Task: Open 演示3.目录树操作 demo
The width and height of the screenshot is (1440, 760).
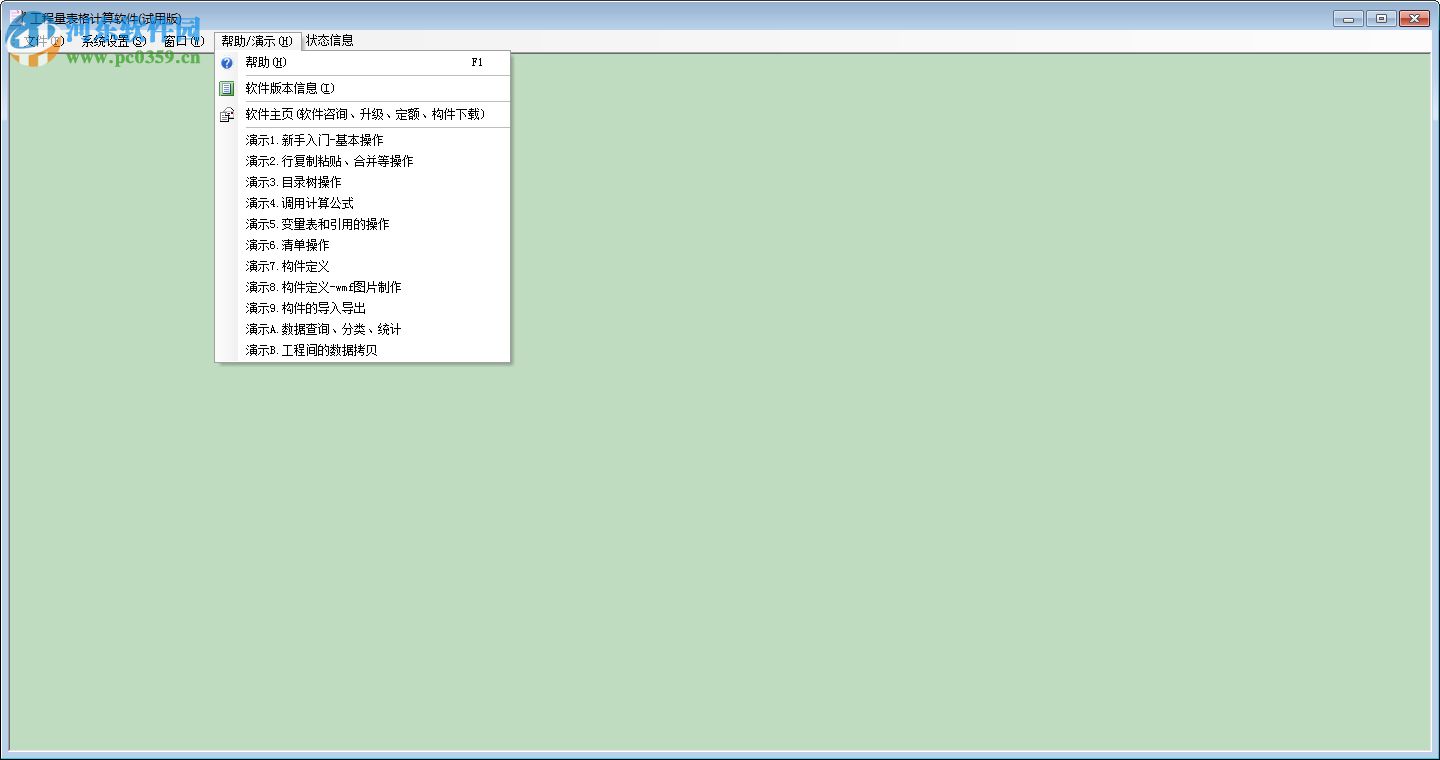Action: point(363,183)
